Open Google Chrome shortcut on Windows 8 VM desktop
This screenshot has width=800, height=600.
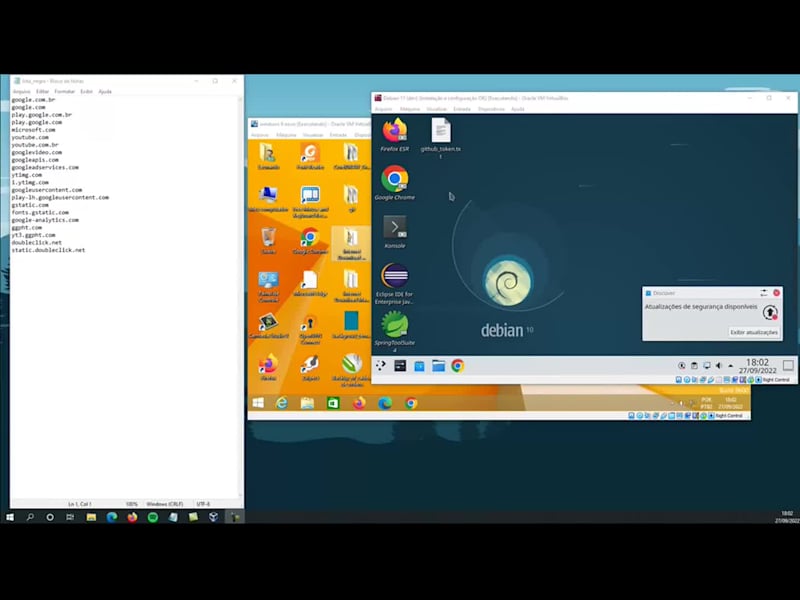(310, 241)
